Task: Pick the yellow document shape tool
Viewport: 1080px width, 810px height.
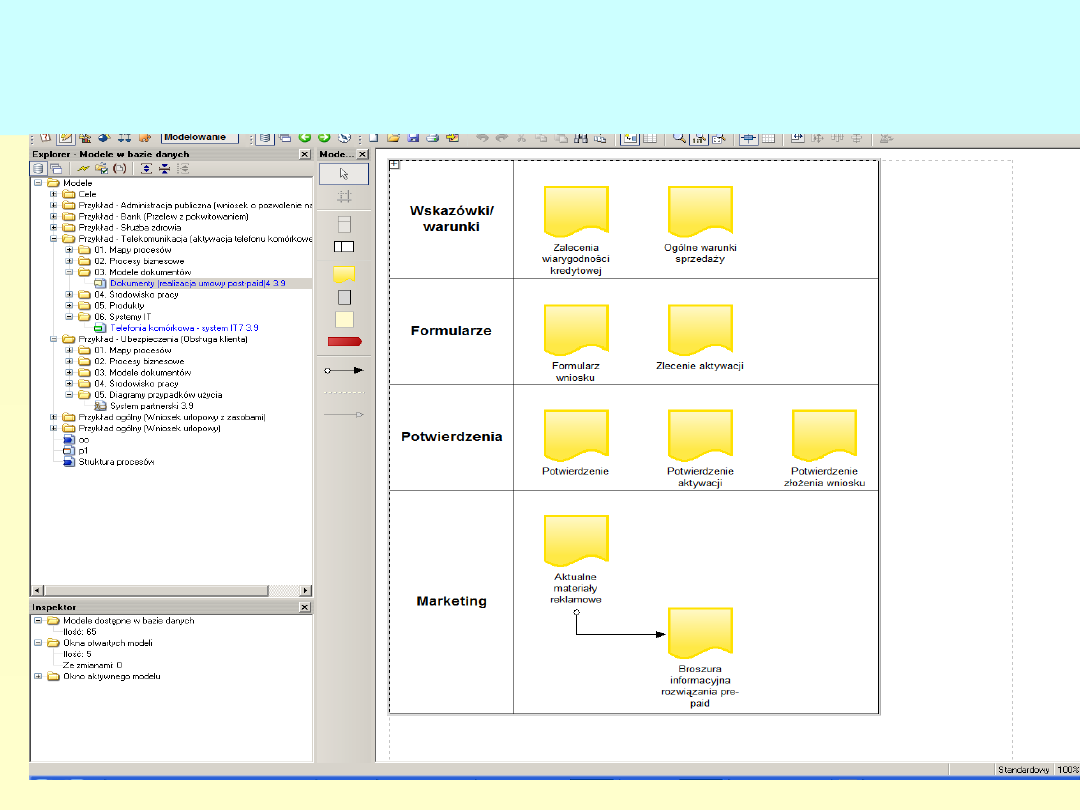Action: [x=343, y=273]
